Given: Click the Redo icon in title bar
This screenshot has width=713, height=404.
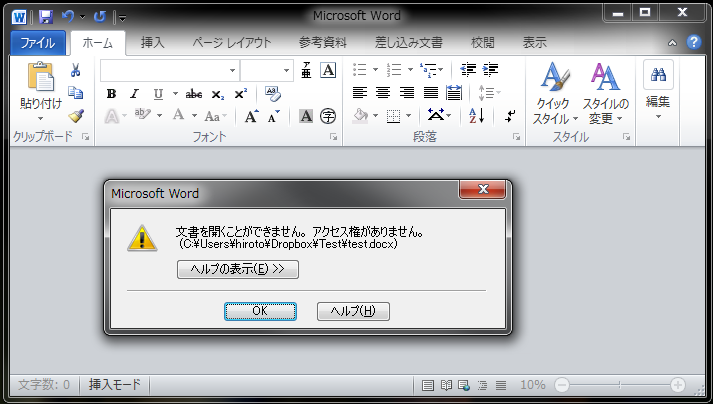Looking at the screenshot, I should (x=100, y=17).
